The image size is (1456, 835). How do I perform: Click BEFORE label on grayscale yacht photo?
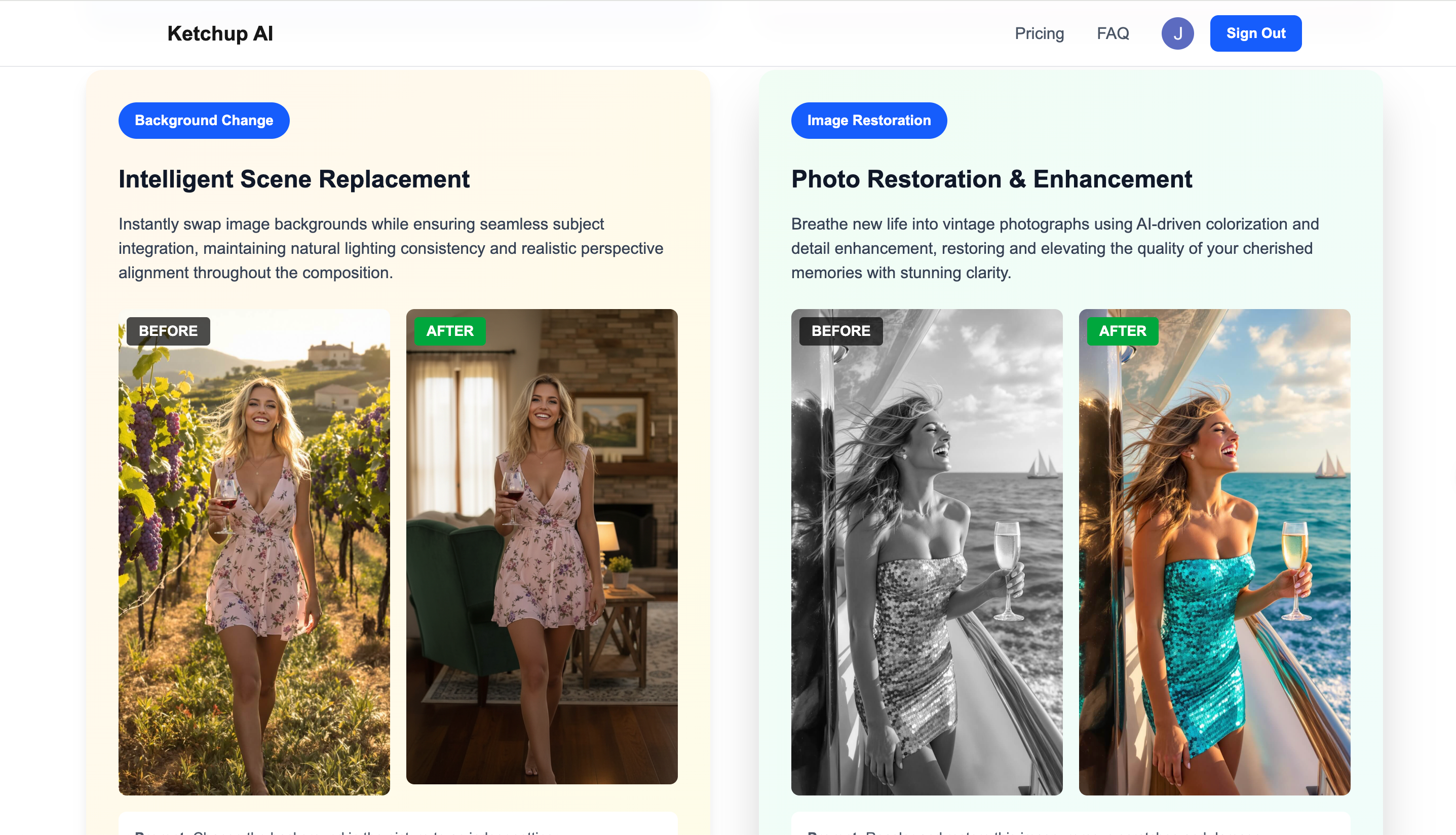tap(840, 331)
